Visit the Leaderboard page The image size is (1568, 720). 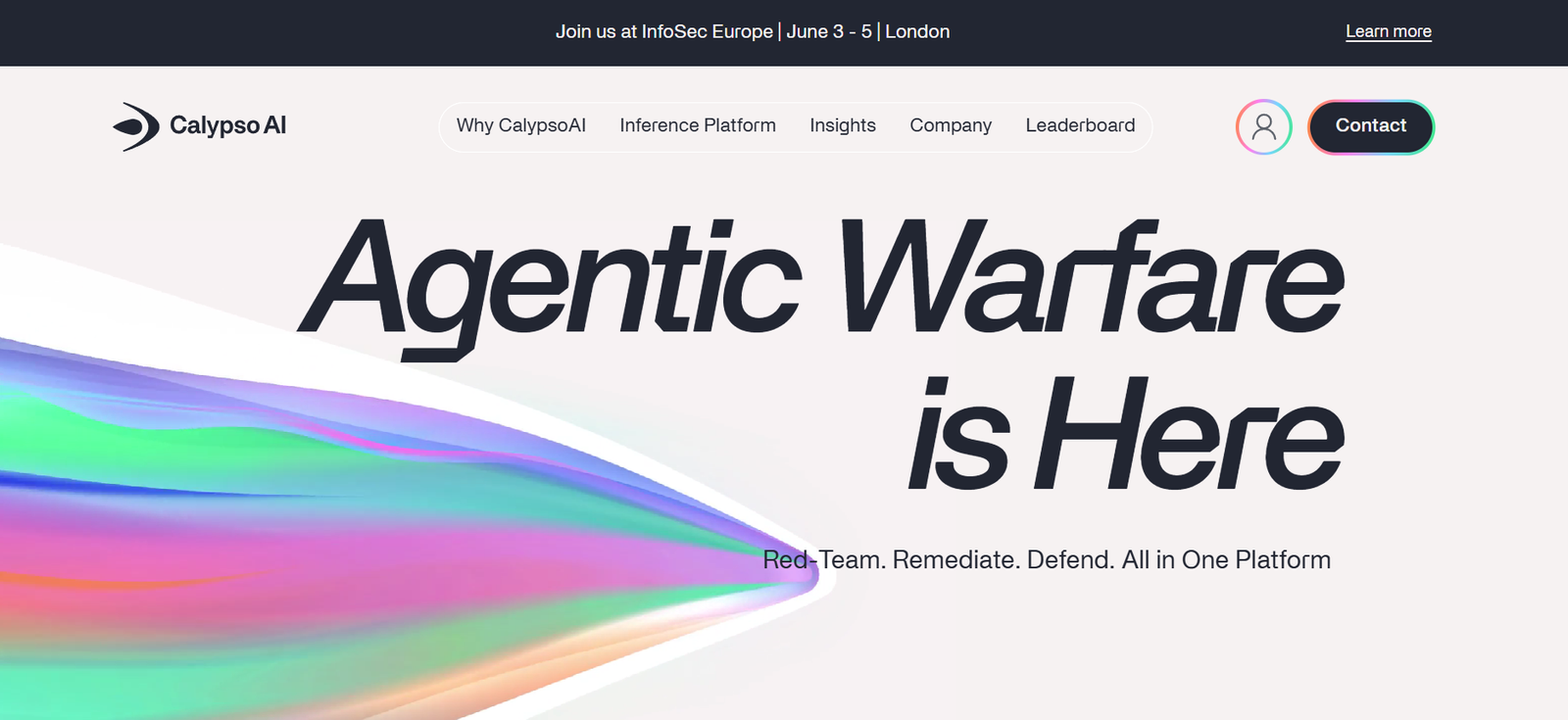(x=1080, y=125)
